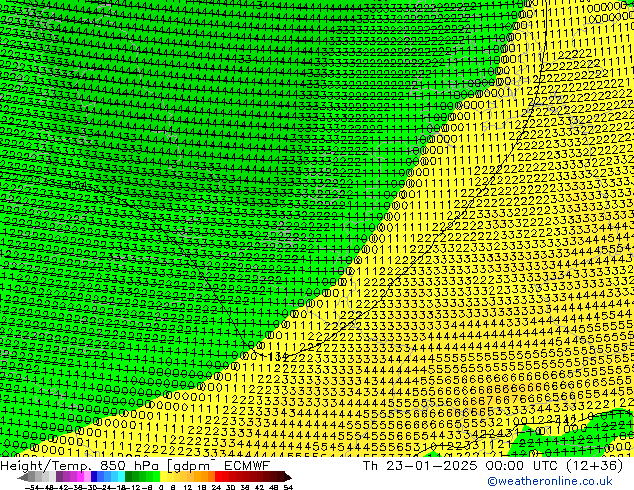634x490 pixels.
Task: Click the gray left arrow end of color scale
Action: (23, 477)
